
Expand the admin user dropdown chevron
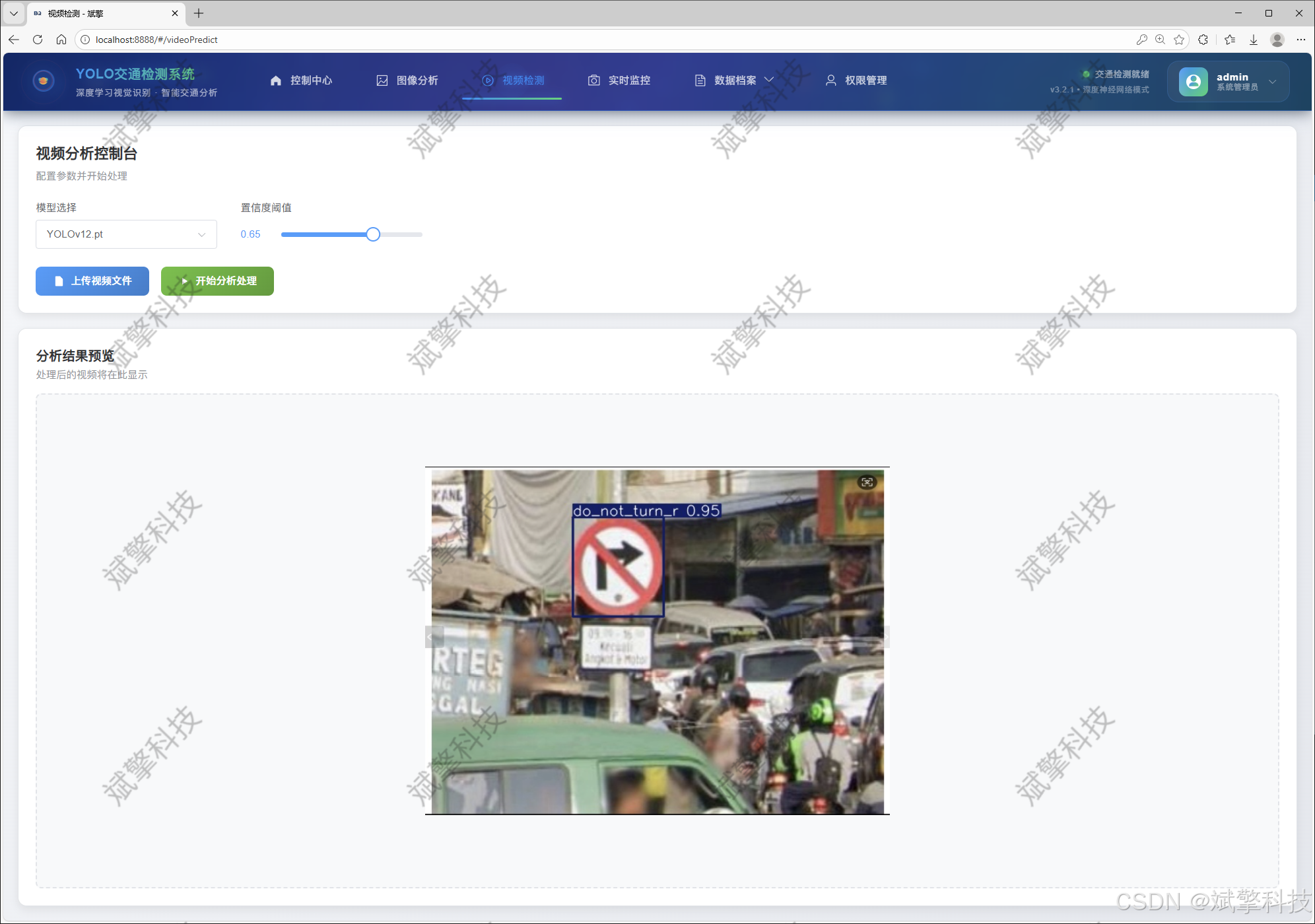(1272, 82)
